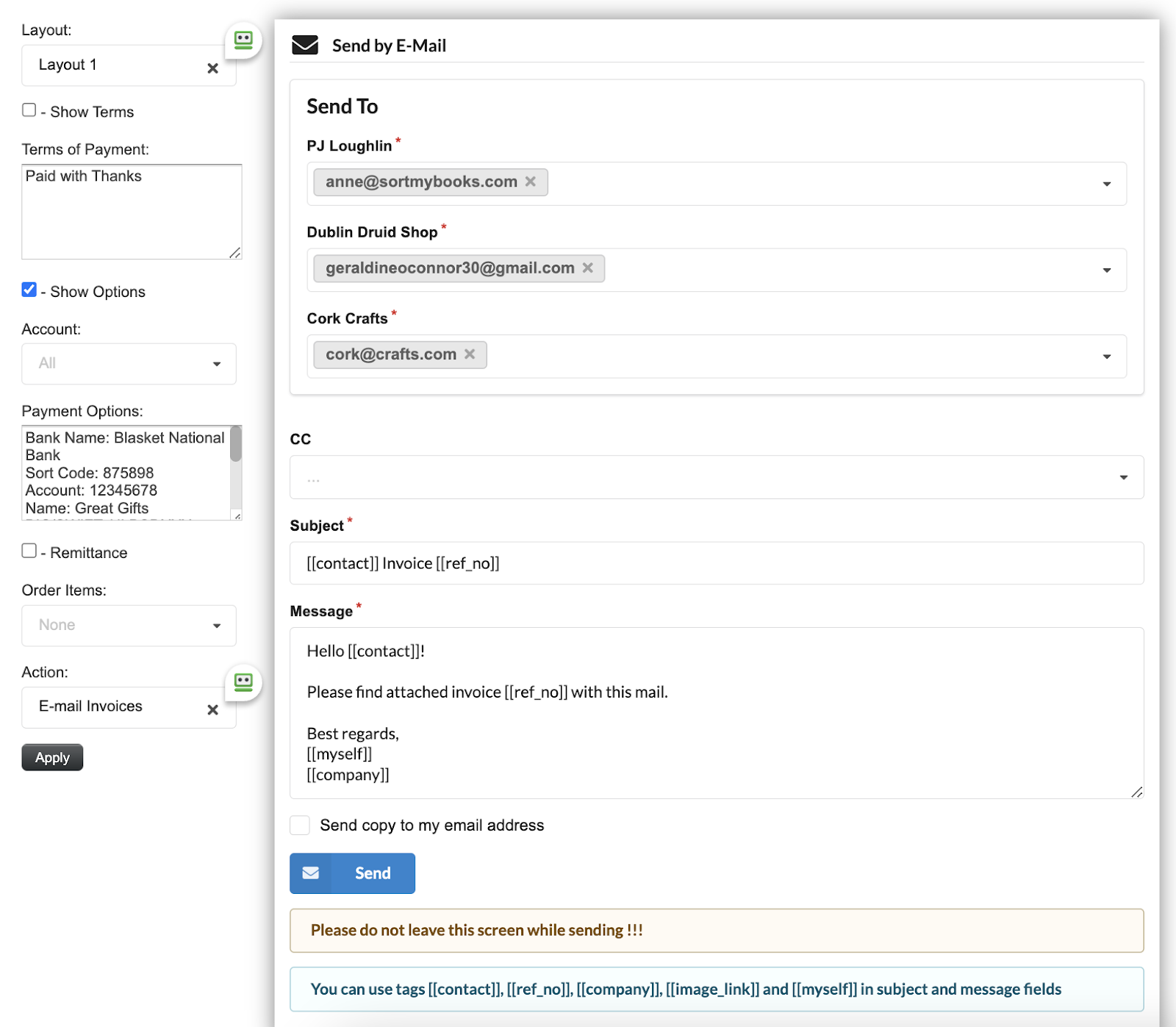
Task: Open the Account dropdown showing All
Action: click(x=129, y=364)
